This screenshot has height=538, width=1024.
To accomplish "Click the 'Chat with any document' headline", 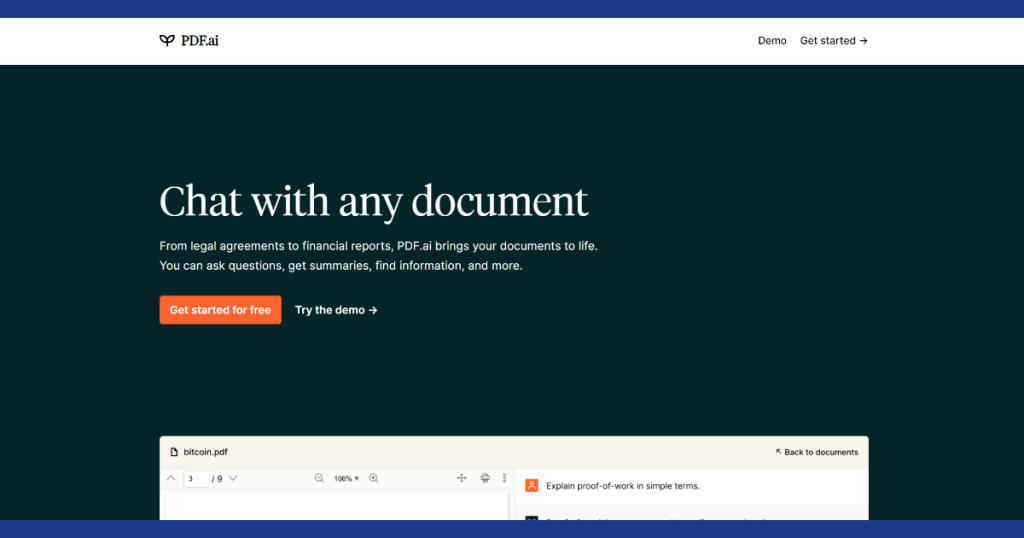I will point(374,201).
